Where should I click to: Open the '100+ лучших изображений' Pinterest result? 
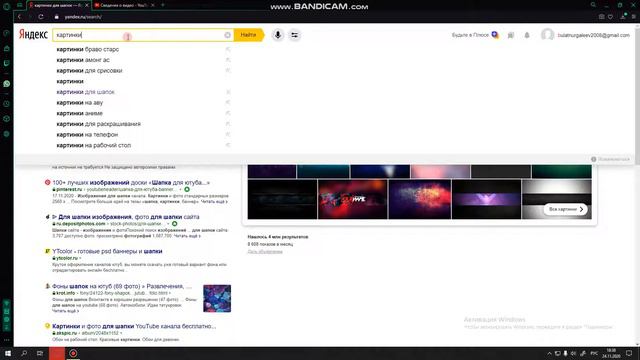point(131,182)
